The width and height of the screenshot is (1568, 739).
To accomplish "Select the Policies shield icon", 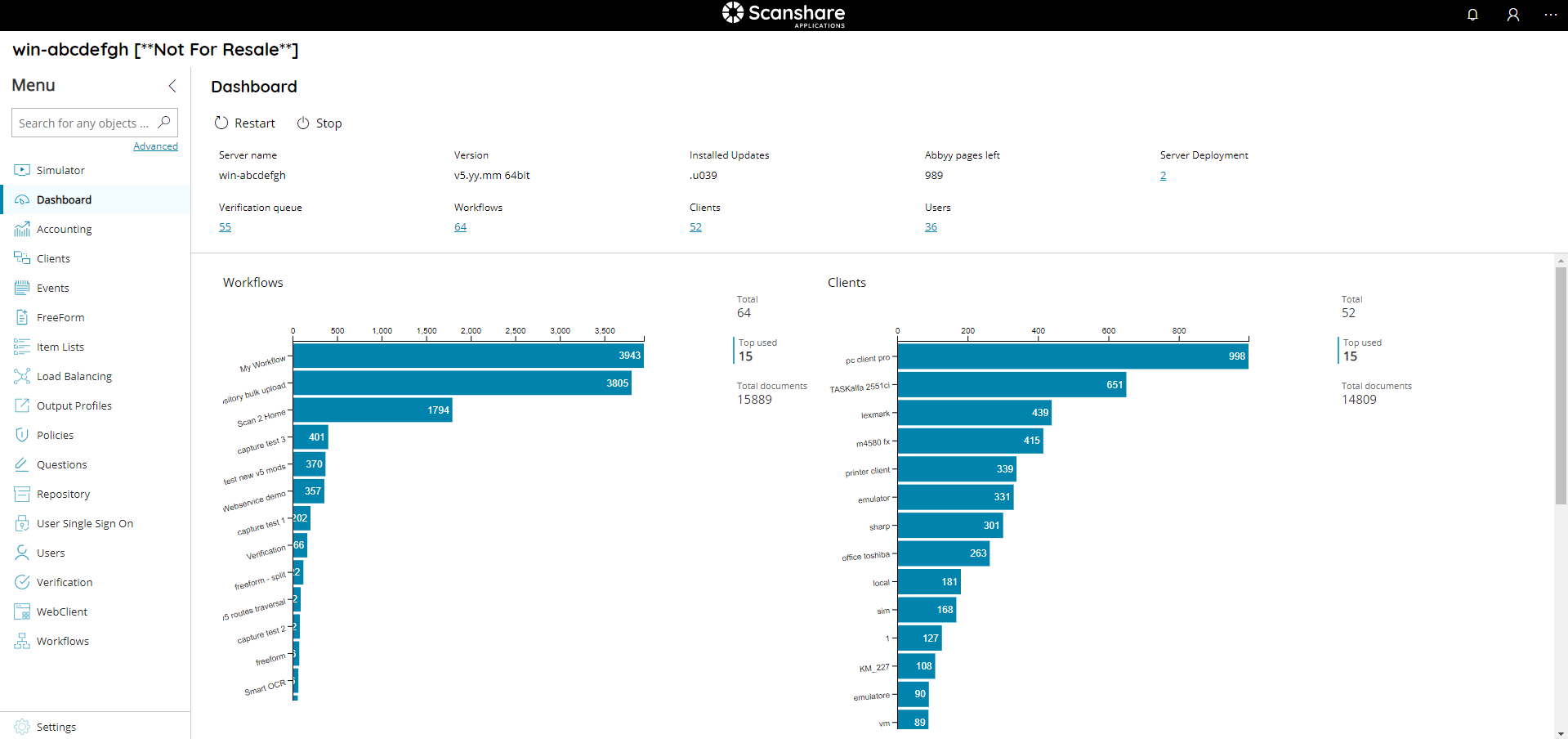I will coord(22,435).
